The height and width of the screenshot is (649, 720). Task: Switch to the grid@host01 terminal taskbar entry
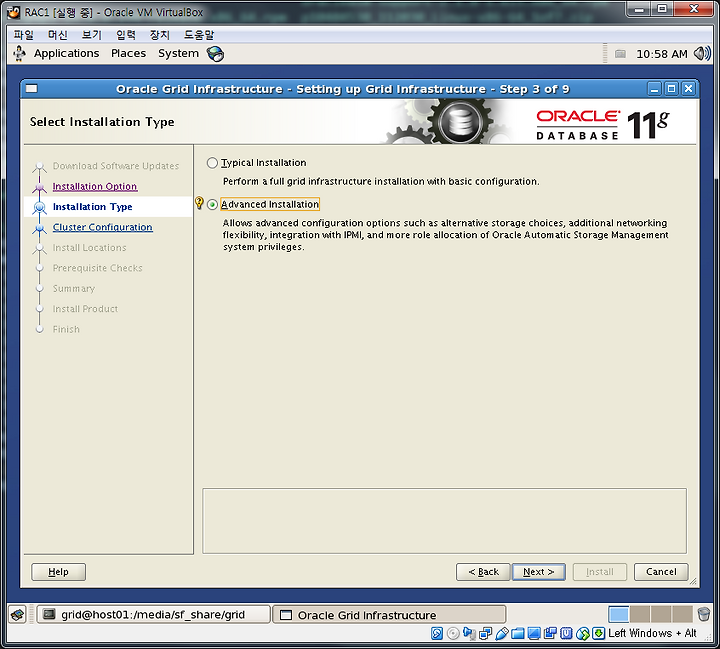pyautogui.click(x=153, y=615)
